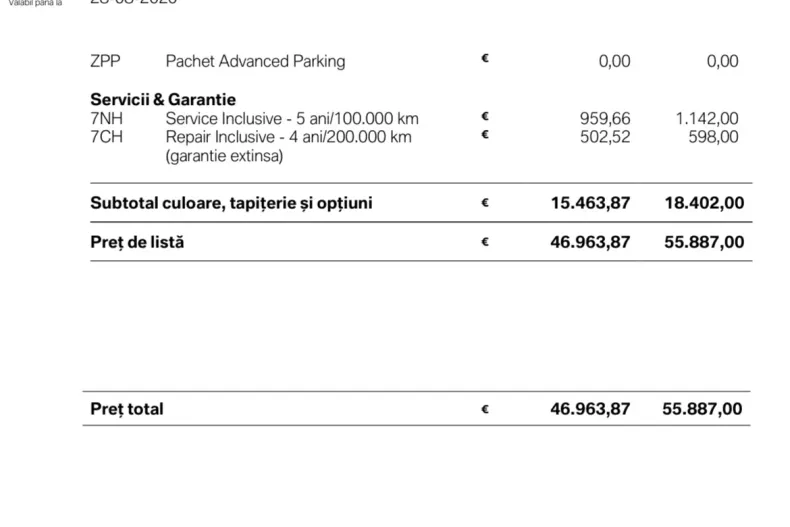Click the Pachet Advanced Parking text
Viewport: 790px width, 527px height.
click(x=255, y=61)
